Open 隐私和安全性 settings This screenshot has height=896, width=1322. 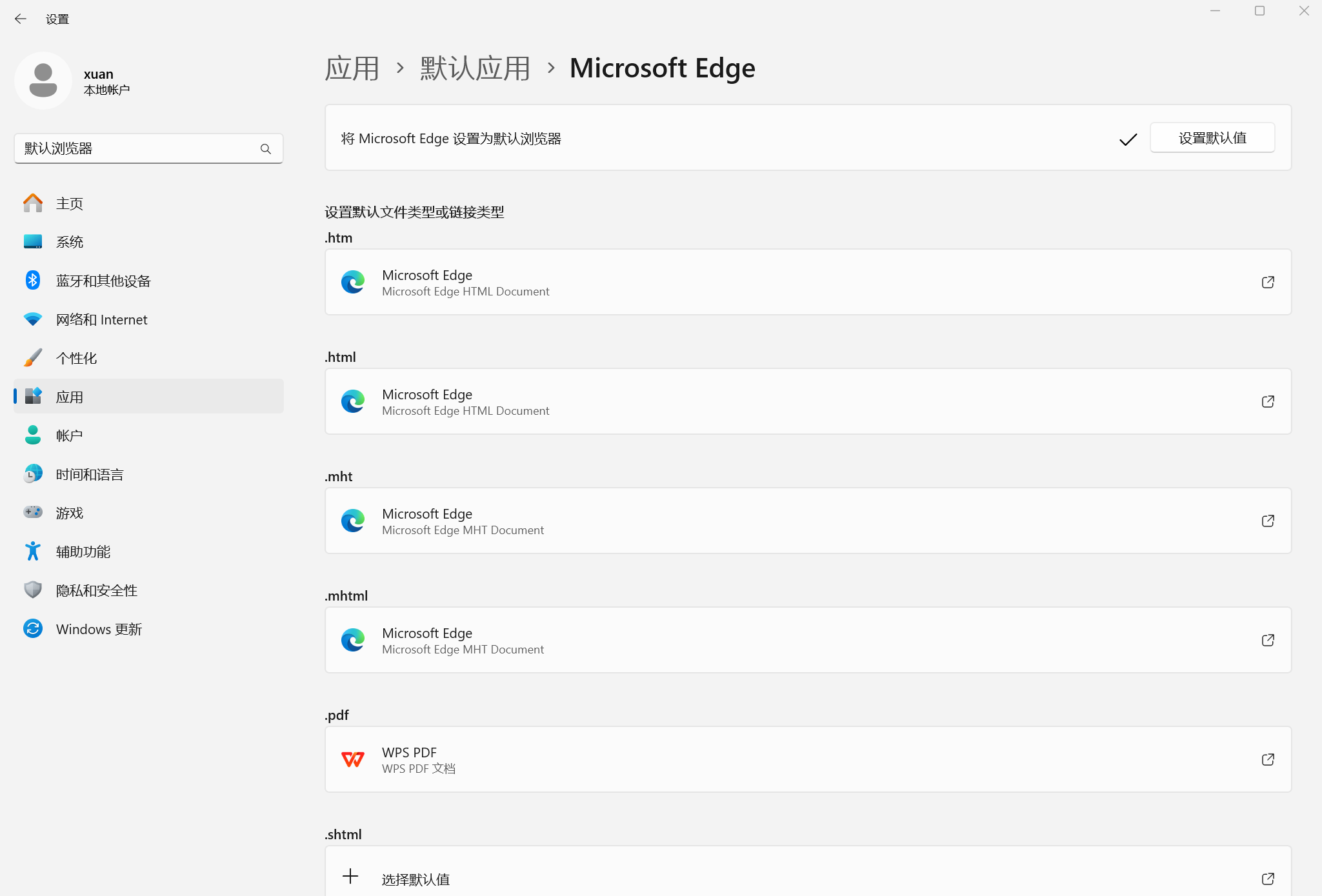point(148,590)
